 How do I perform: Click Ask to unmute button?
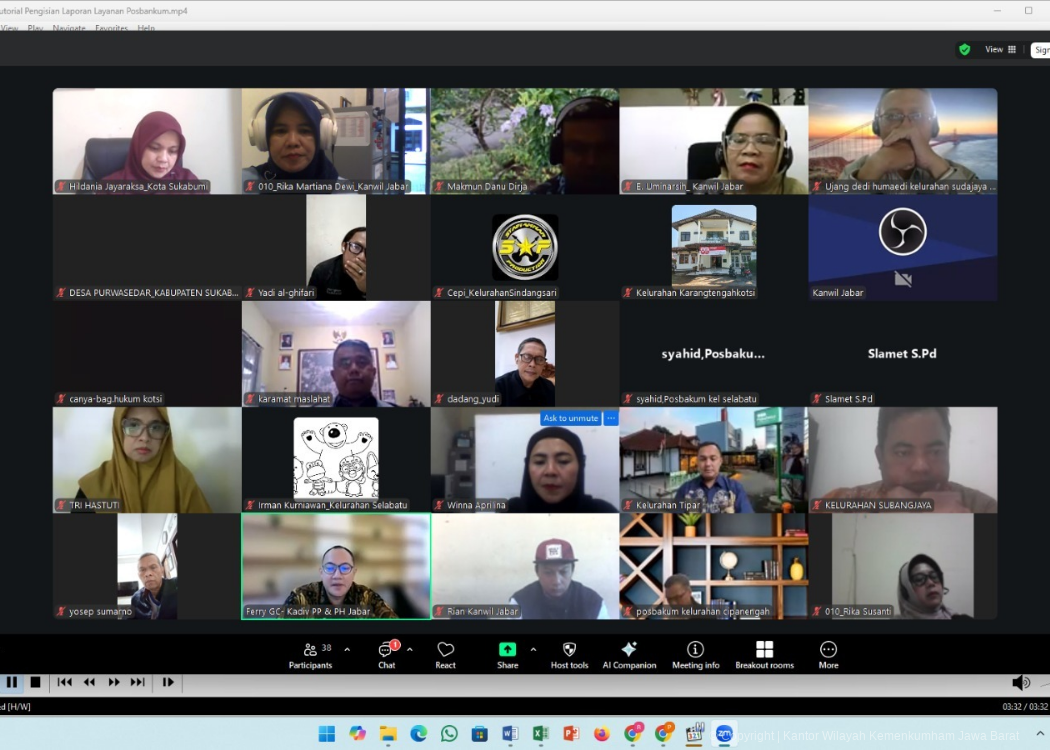(x=570, y=418)
